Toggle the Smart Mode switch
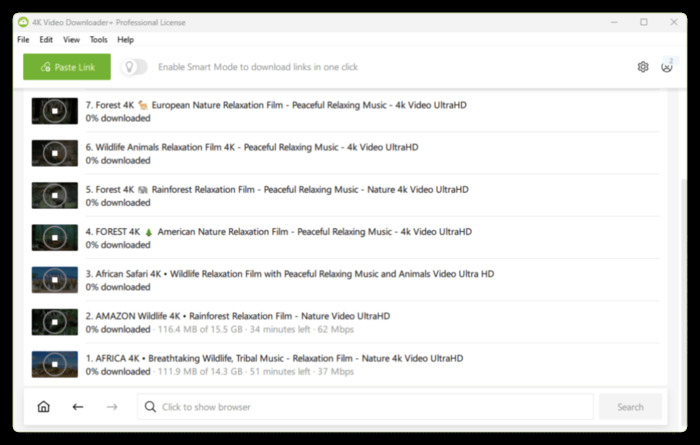700x445 pixels. 134,67
